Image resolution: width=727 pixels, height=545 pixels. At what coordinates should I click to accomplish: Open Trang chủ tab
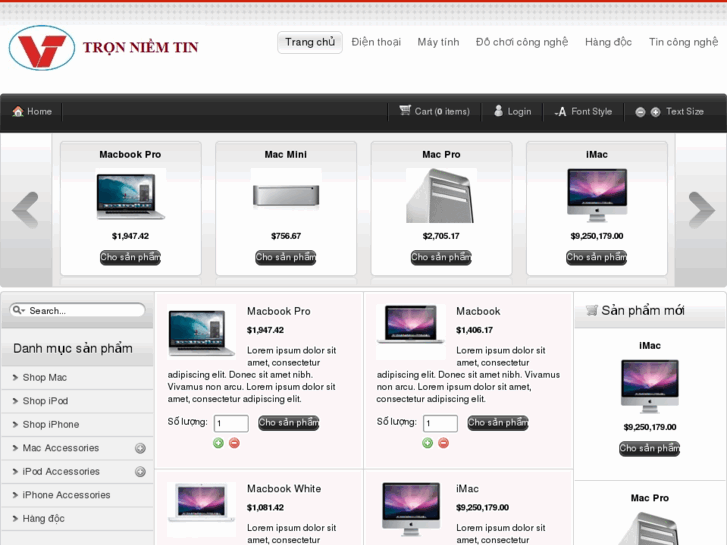310,42
